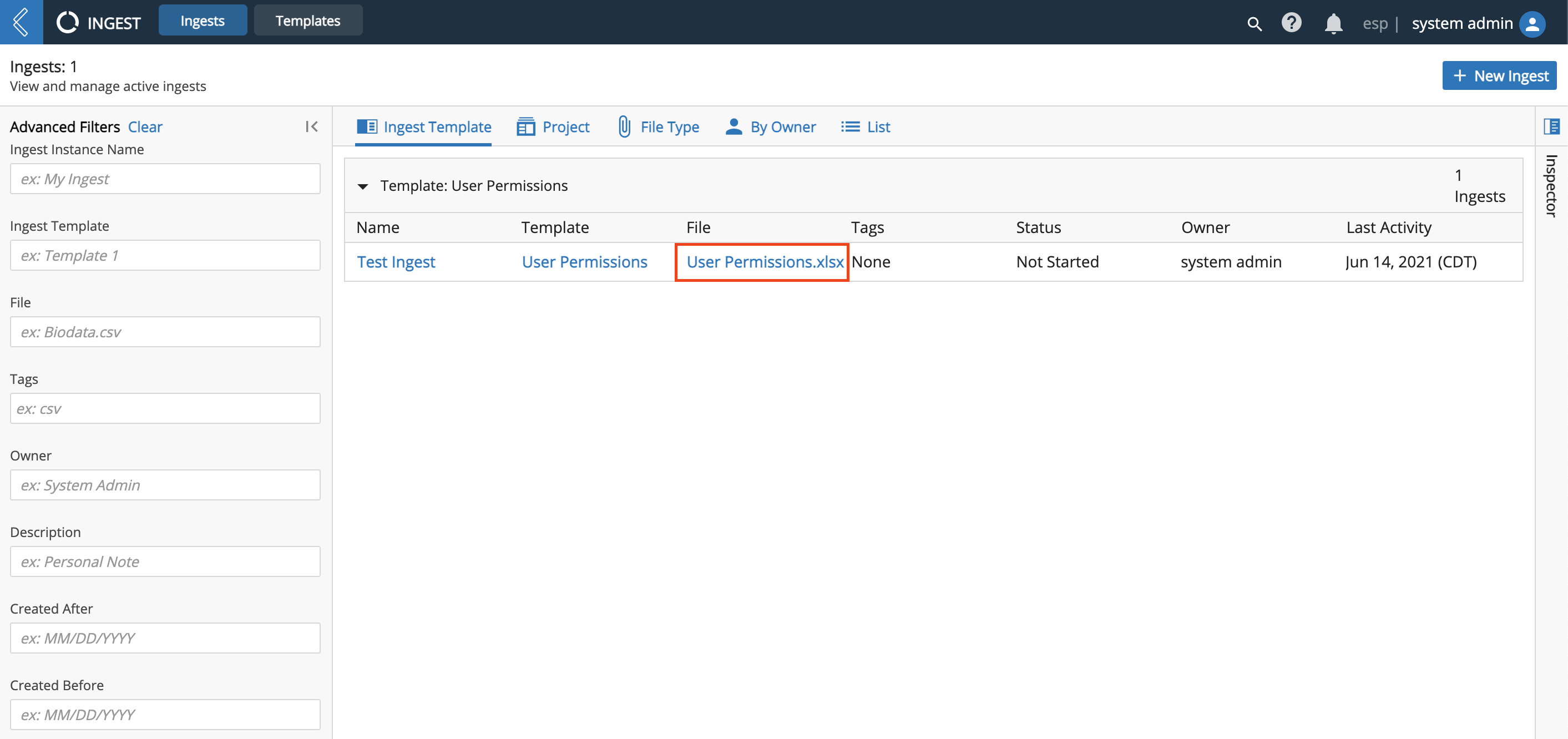Focus the Ingest Template filter field
This screenshot has width=1568, height=739.
pos(165,255)
